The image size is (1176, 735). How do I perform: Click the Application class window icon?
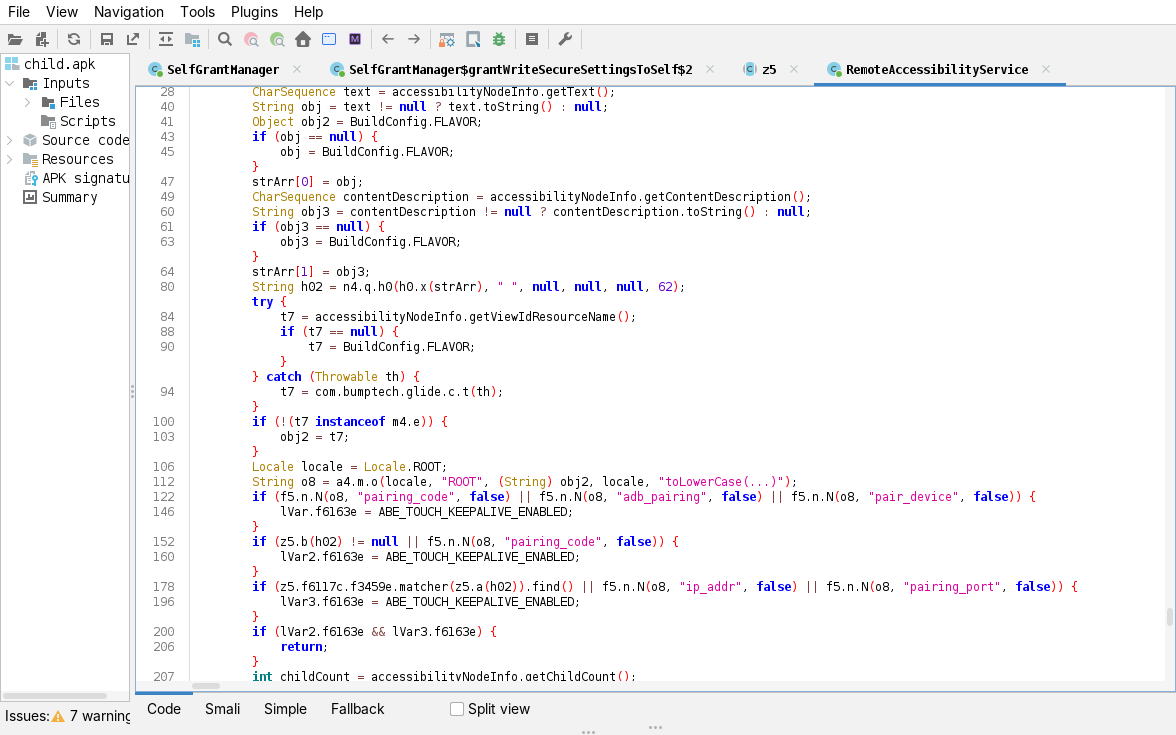coord(329,39)
